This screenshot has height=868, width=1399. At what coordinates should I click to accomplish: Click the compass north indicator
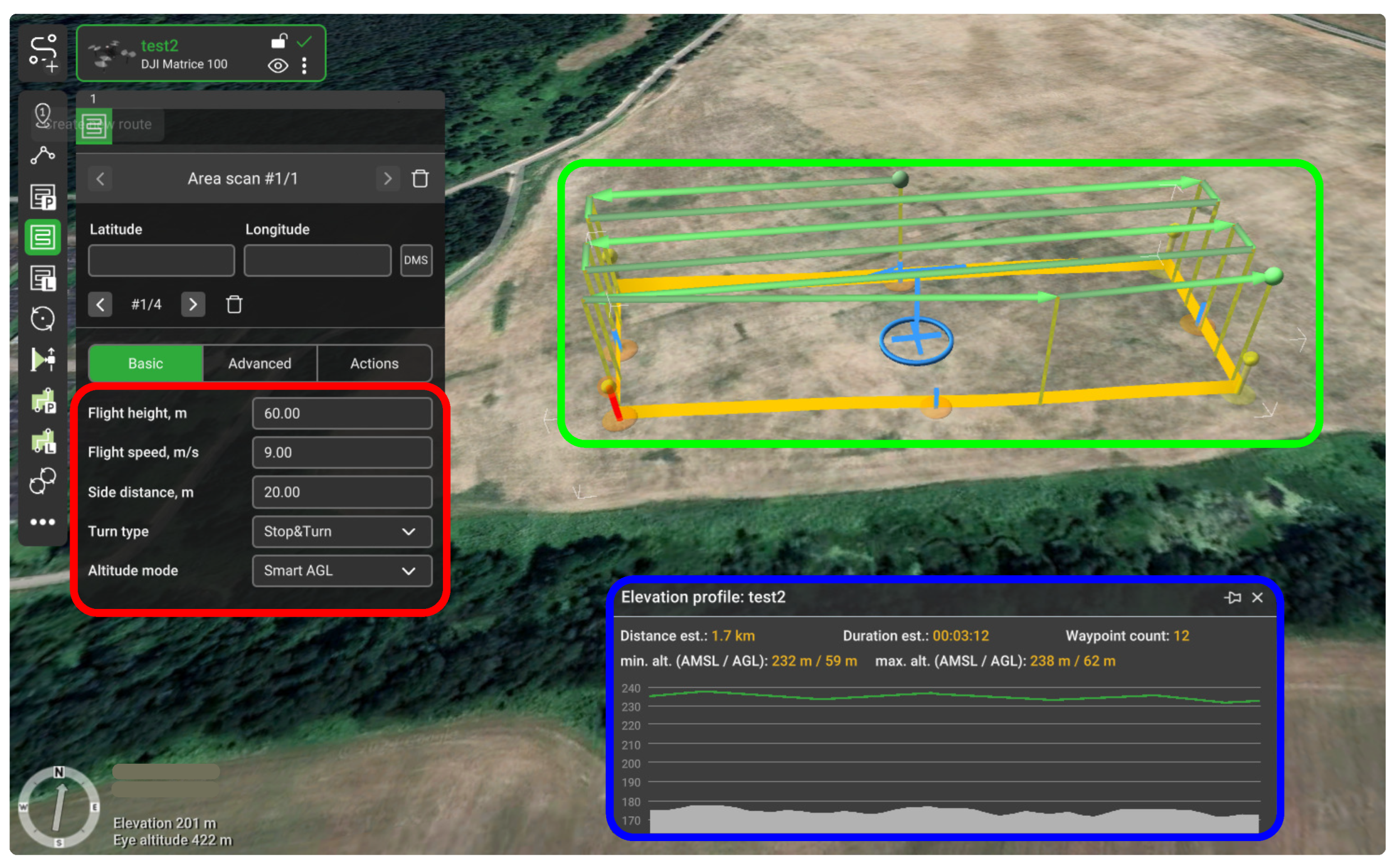click(59, 772)
